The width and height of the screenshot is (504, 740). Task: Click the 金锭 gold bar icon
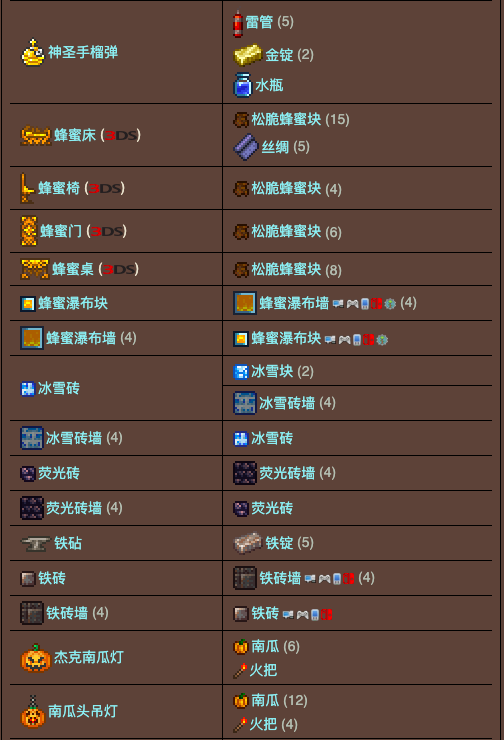coord(248,55)
